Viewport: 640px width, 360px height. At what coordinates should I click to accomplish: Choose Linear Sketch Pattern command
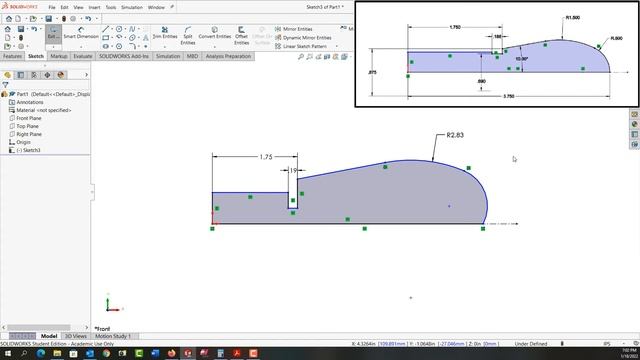tap(301, 46)
